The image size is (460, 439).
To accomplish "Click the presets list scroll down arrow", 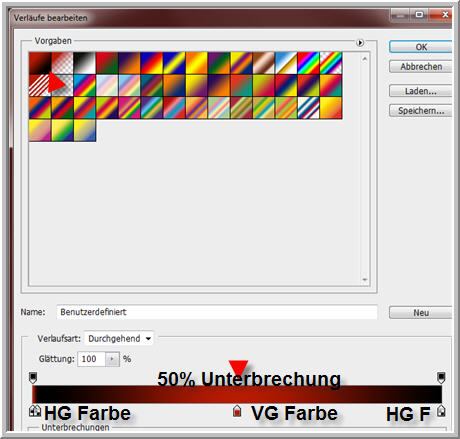I will (x=365, y=280).
